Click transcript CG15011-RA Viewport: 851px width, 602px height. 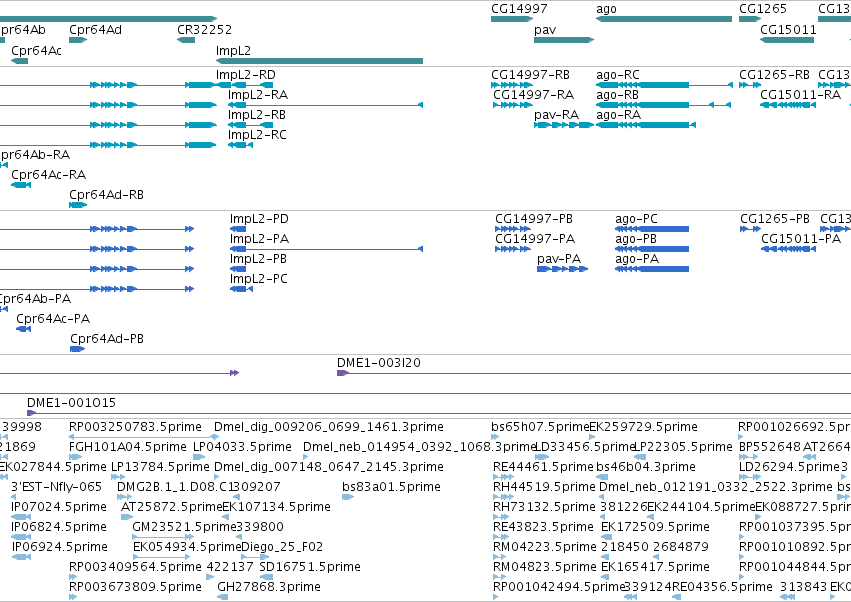(x=800, y=95)
